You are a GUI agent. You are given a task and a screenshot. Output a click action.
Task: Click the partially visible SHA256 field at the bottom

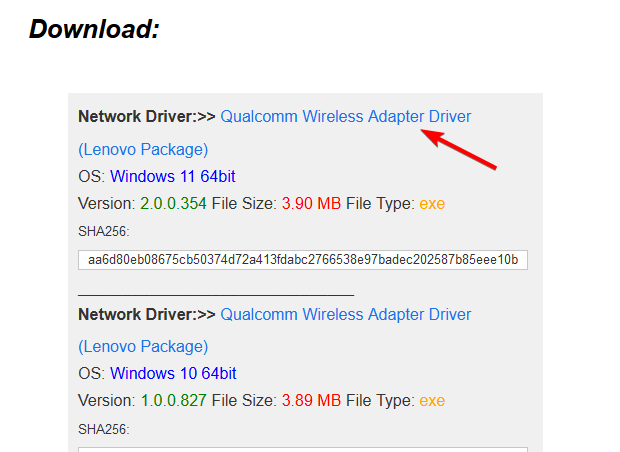tap(303, 450)
